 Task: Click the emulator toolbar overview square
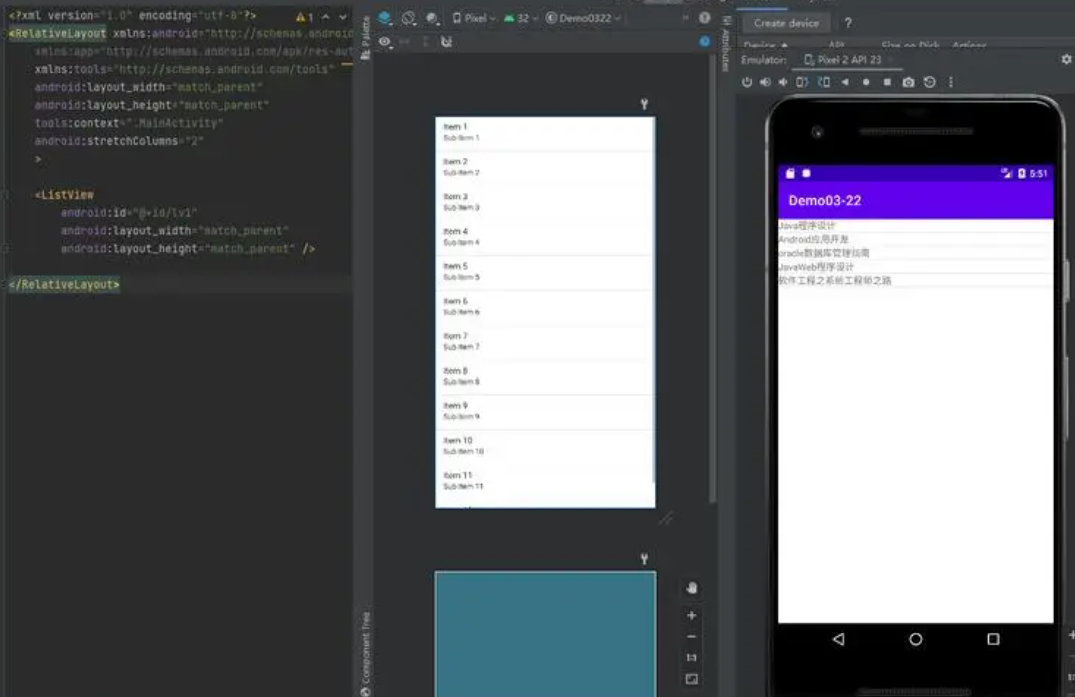tap(887, 82)
